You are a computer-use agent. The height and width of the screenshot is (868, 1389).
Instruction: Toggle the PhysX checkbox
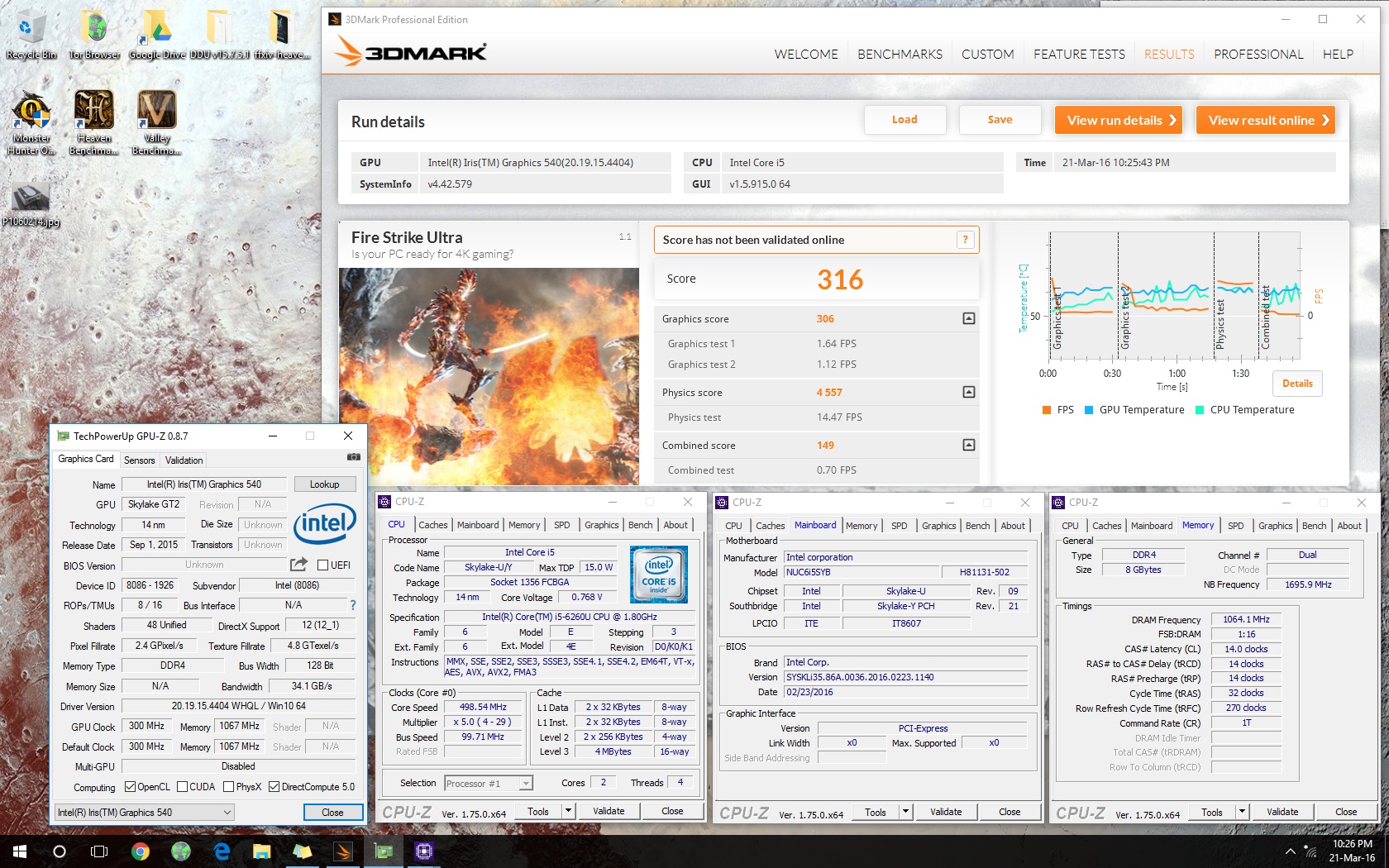(229, 787)
